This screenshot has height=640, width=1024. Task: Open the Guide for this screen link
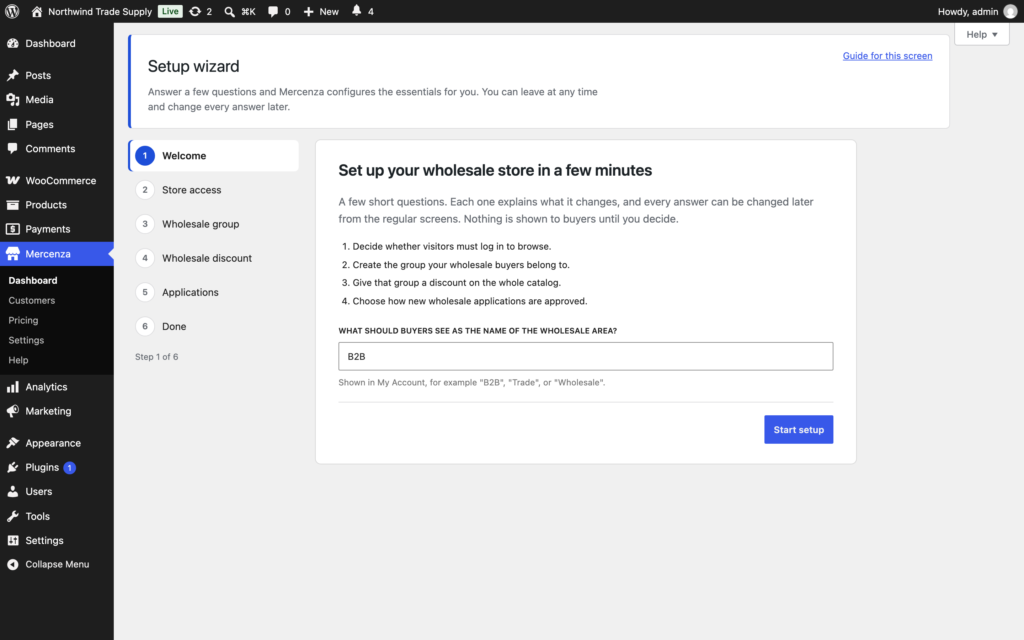[x=887, y=56]
